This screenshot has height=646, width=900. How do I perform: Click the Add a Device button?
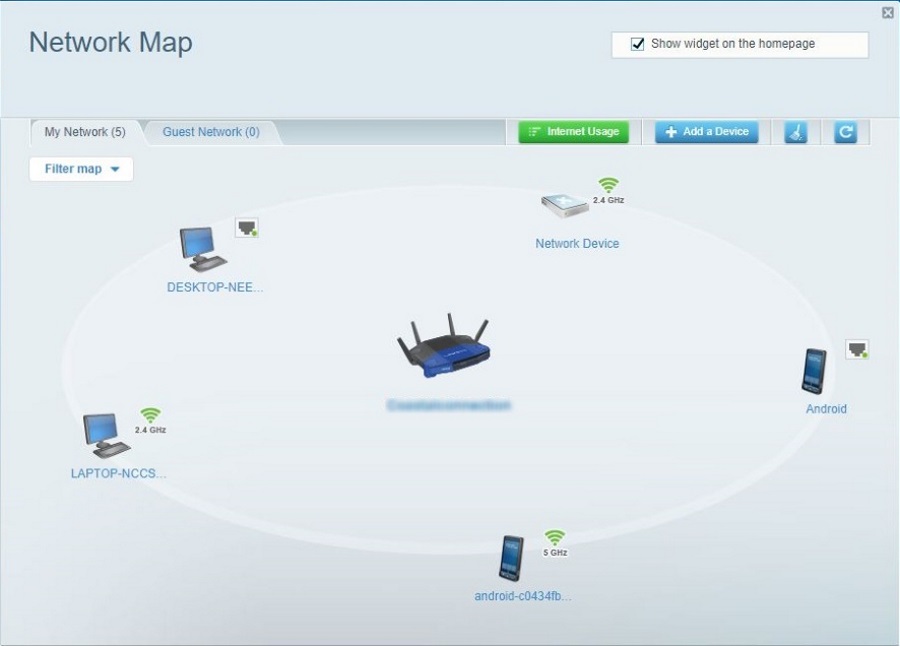[x=707, y=131]
